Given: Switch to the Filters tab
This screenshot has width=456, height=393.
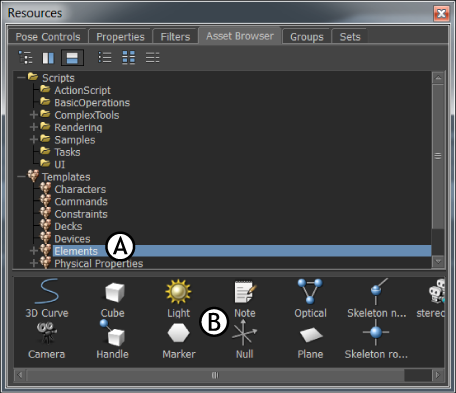Looking at the screenshot, I should pyautogui.click(x=175, y=37).
